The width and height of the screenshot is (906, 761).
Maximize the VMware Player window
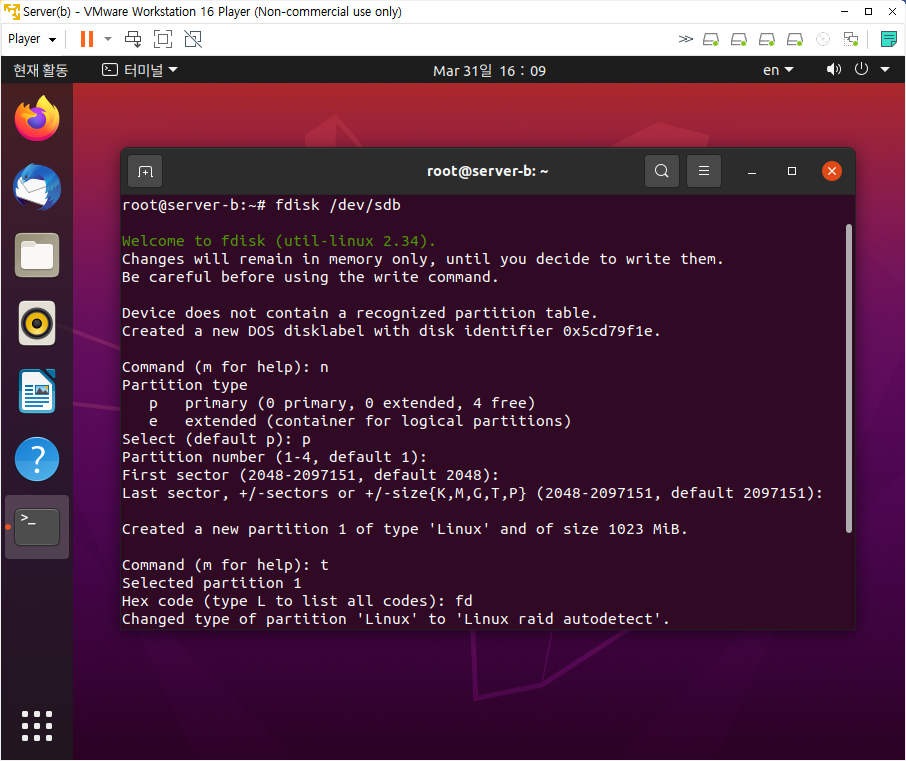pos(868,12)
